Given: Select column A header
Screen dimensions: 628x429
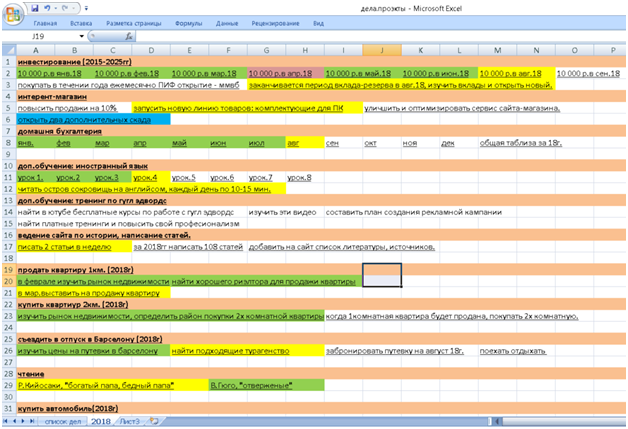Looking at the screenshot, I should pyautogui.click(x=36, y=50).
